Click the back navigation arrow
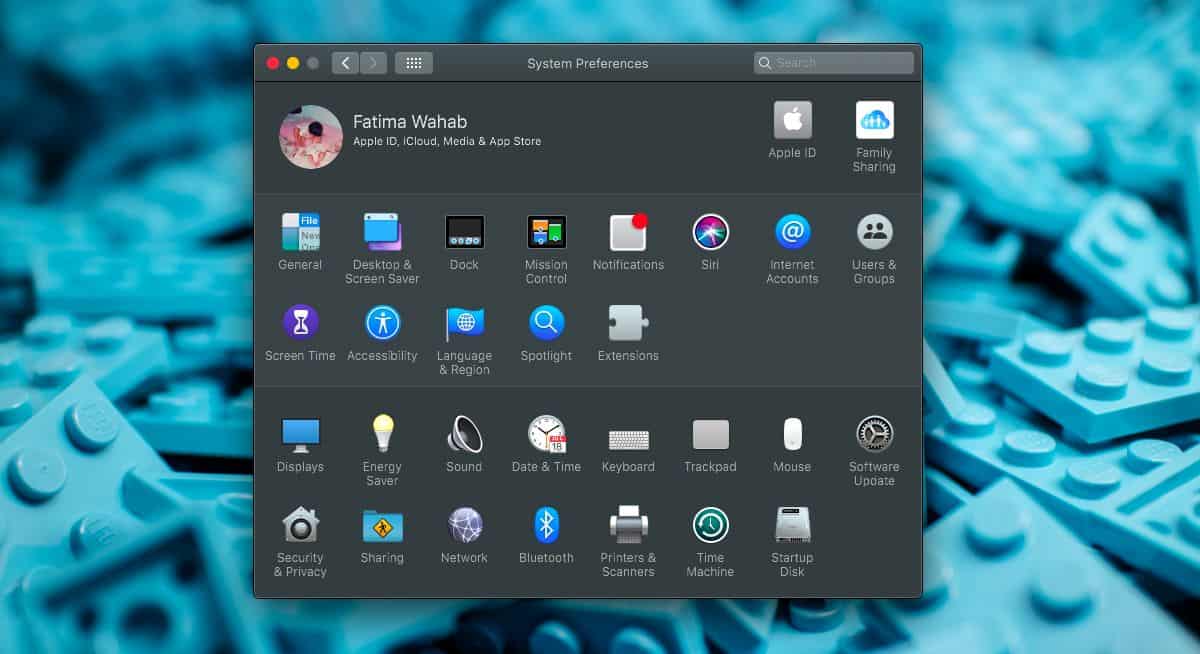Image resolution: width=1200 pixels, height=654 pixels. pos(345,63)
